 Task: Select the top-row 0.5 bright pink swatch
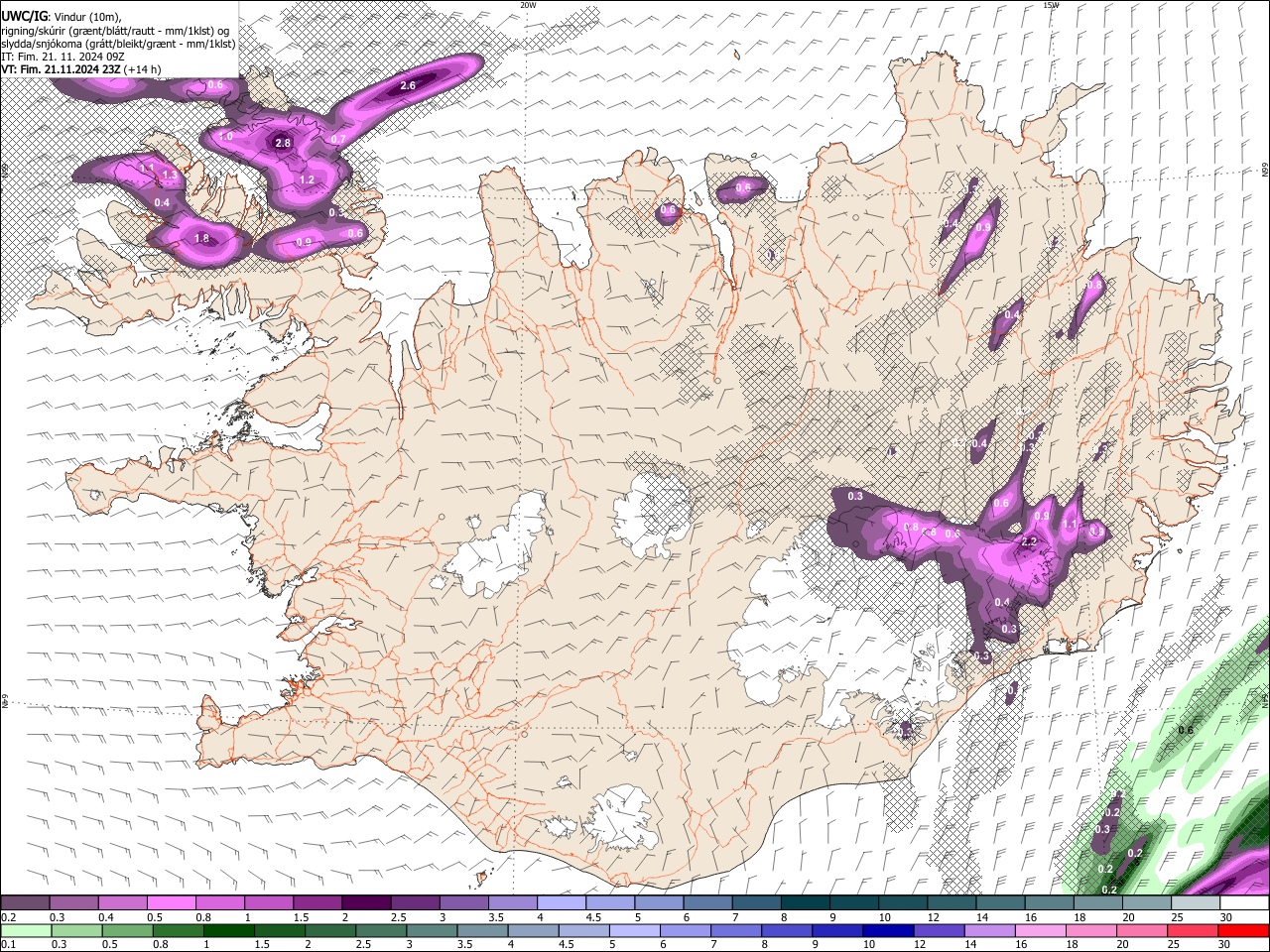click(171, 902)
